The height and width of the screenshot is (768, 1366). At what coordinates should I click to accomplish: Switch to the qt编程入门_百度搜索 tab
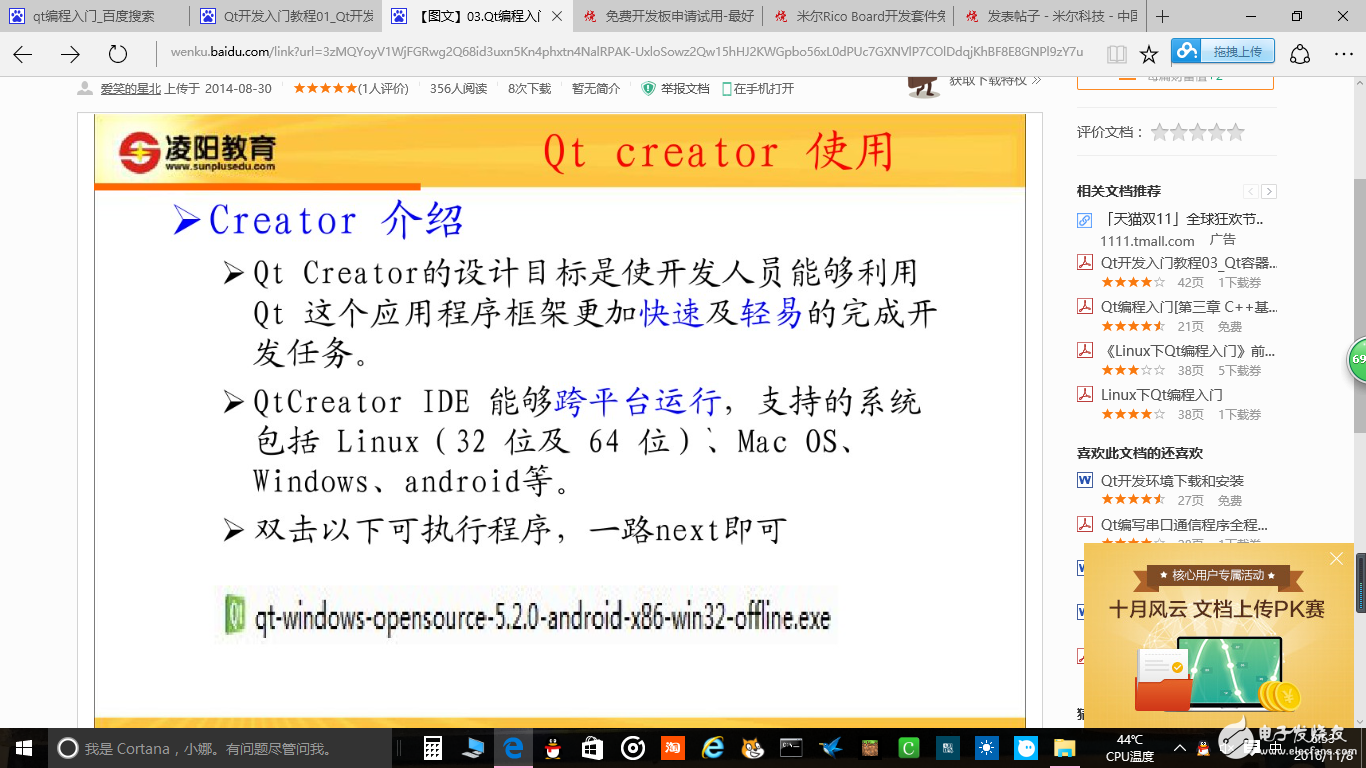[94, 16]
